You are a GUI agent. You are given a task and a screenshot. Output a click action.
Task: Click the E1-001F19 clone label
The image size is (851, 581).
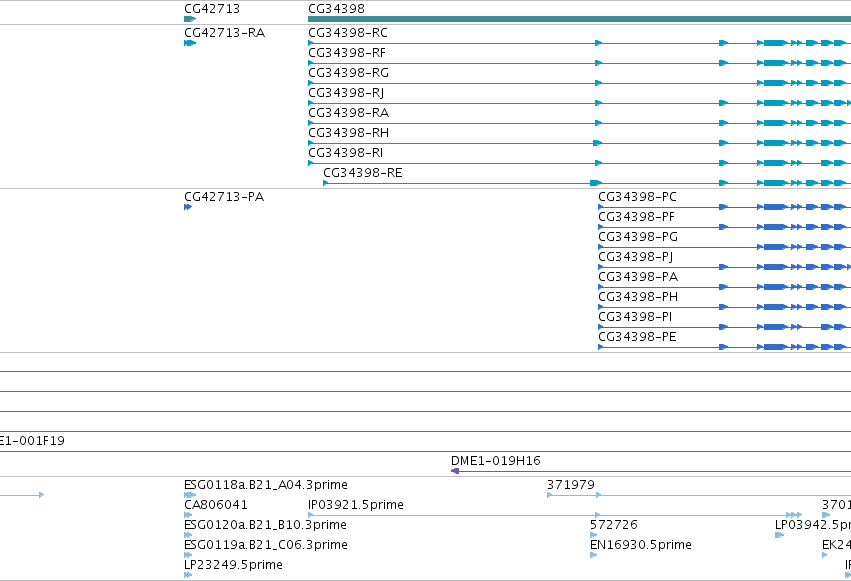tap(32, 440)
